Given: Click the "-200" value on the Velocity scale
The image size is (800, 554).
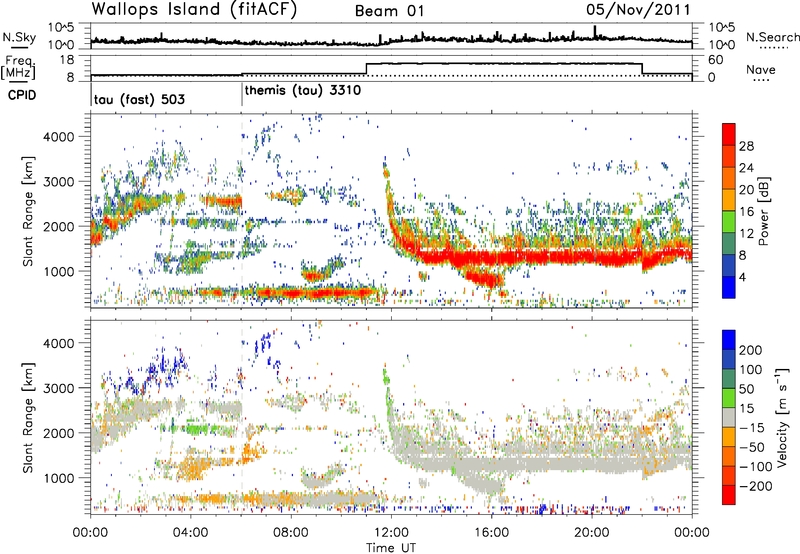Looking at the screenshot, I should [x=756, y=486].
